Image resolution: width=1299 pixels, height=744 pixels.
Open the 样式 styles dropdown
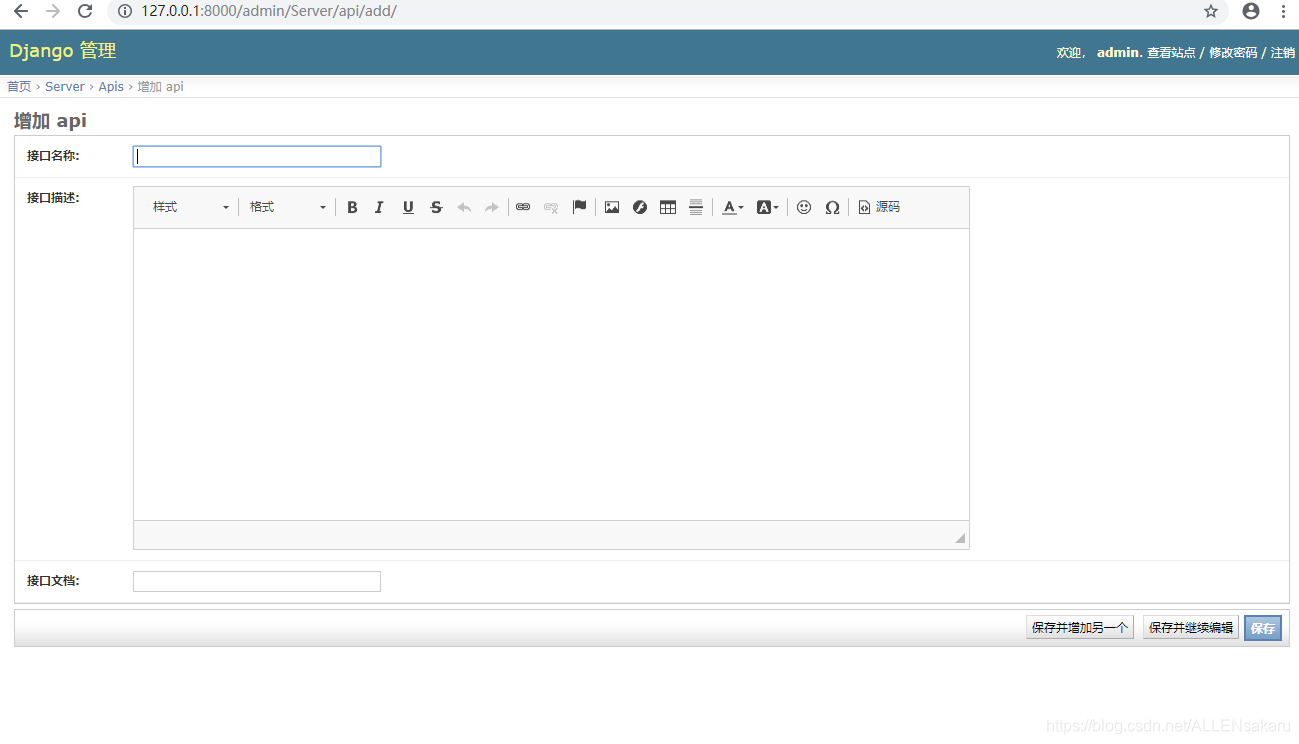tap(190, 207)
